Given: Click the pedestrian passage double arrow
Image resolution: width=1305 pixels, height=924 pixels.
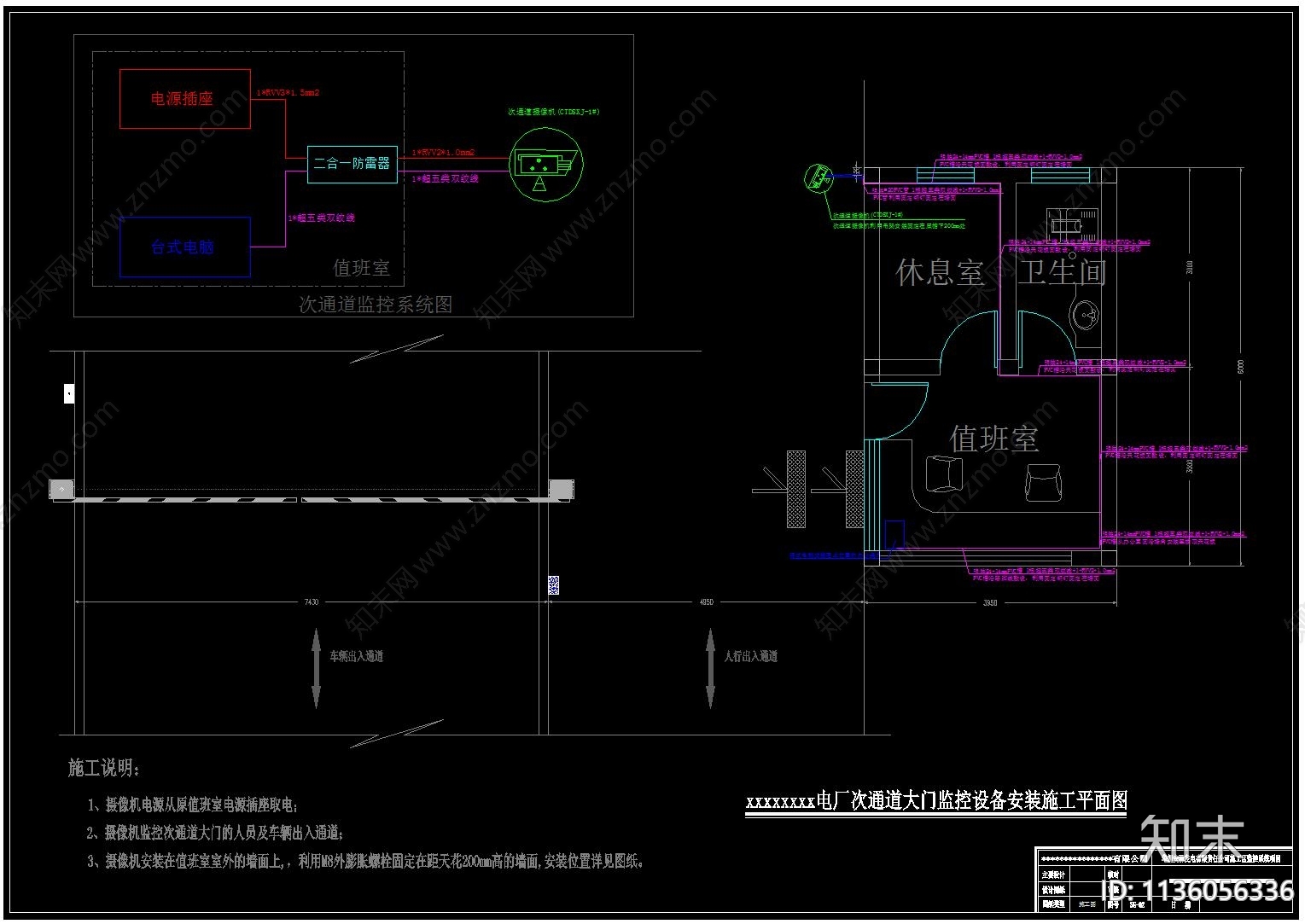Looking at the screenshot, I should pos(710,668).
